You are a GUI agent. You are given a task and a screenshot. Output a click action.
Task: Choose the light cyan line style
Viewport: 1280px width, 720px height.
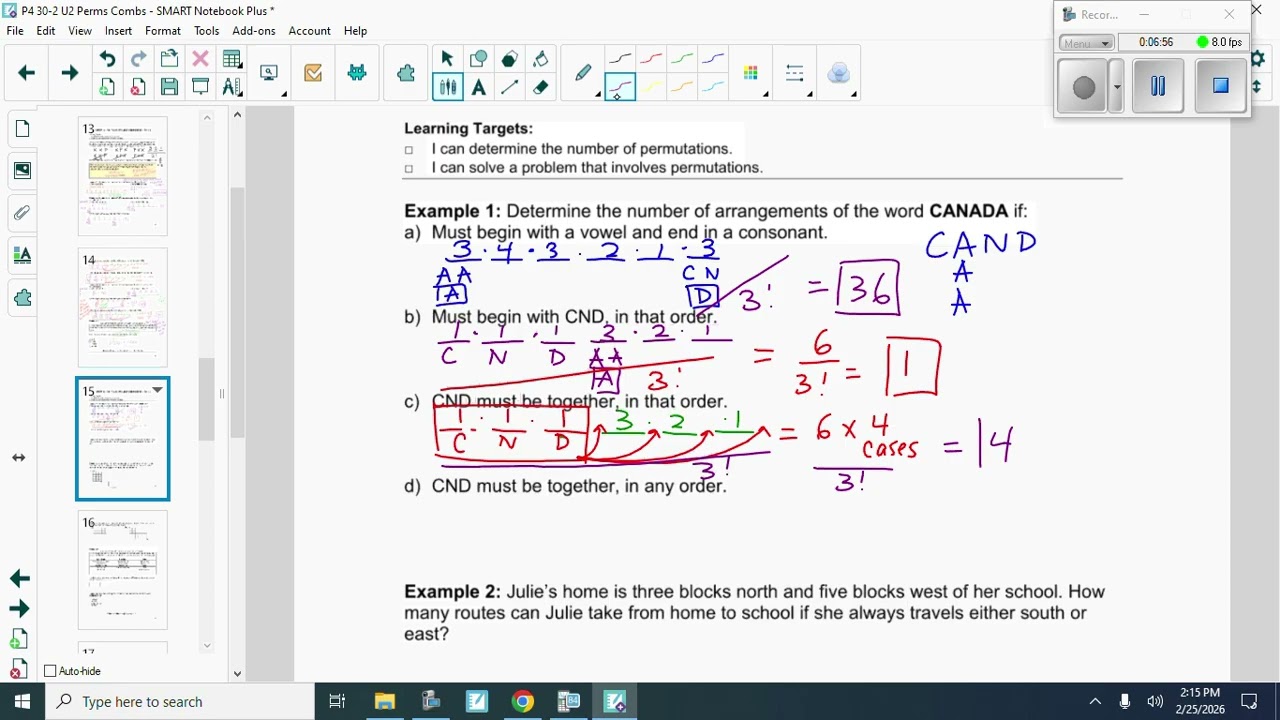click(x=713, y=87)
